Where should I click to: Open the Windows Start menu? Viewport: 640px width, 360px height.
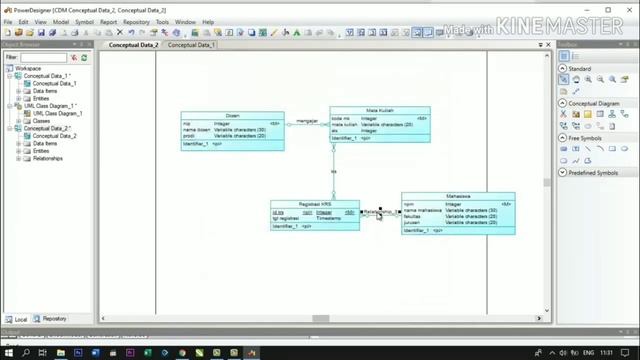tap(9, 353)
